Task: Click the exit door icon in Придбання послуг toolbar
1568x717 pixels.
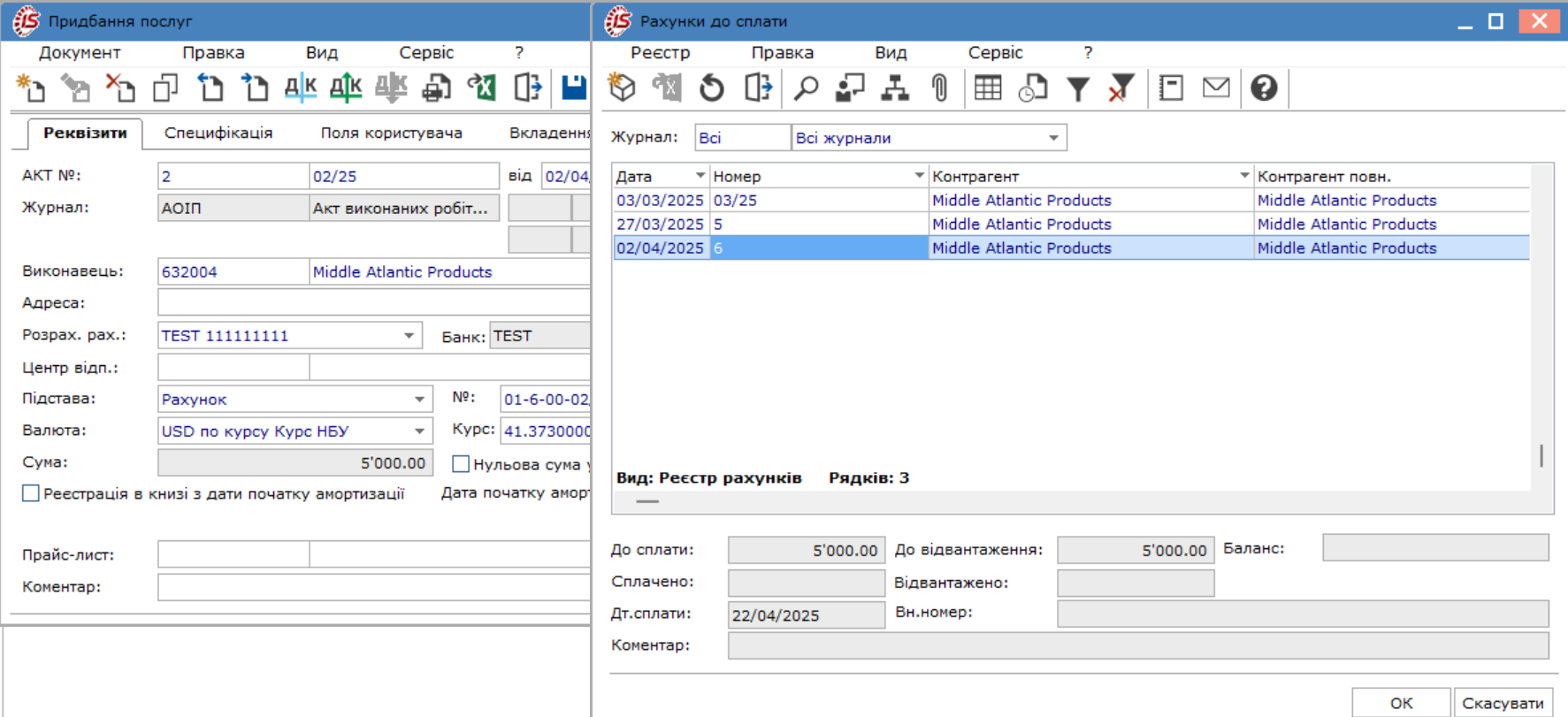Action: point(527,88)
